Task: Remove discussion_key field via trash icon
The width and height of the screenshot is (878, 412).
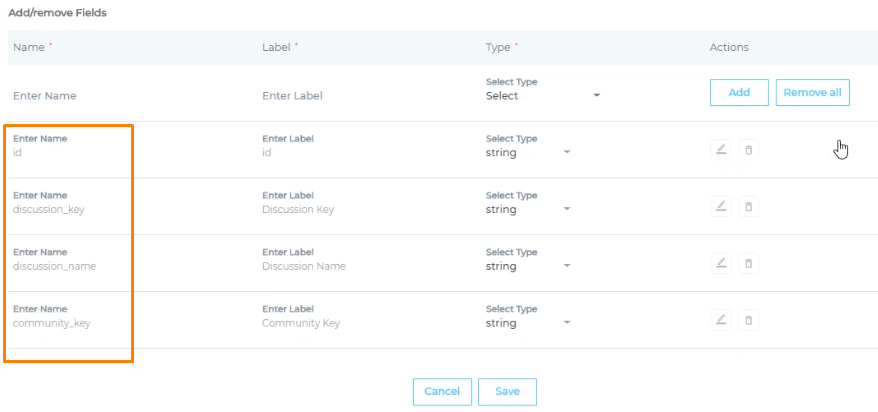Action: point(748,207)
